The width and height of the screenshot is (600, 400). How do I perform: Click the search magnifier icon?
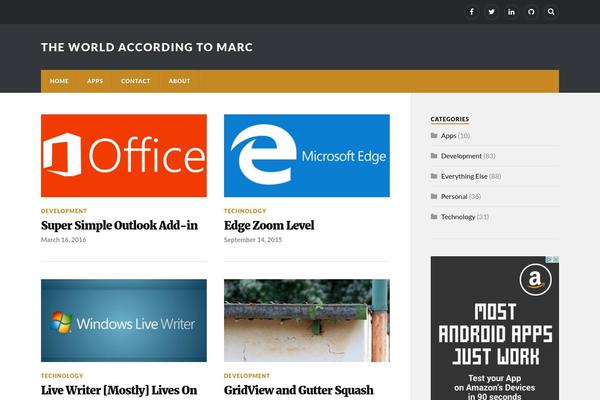click(x=551, y=12)
